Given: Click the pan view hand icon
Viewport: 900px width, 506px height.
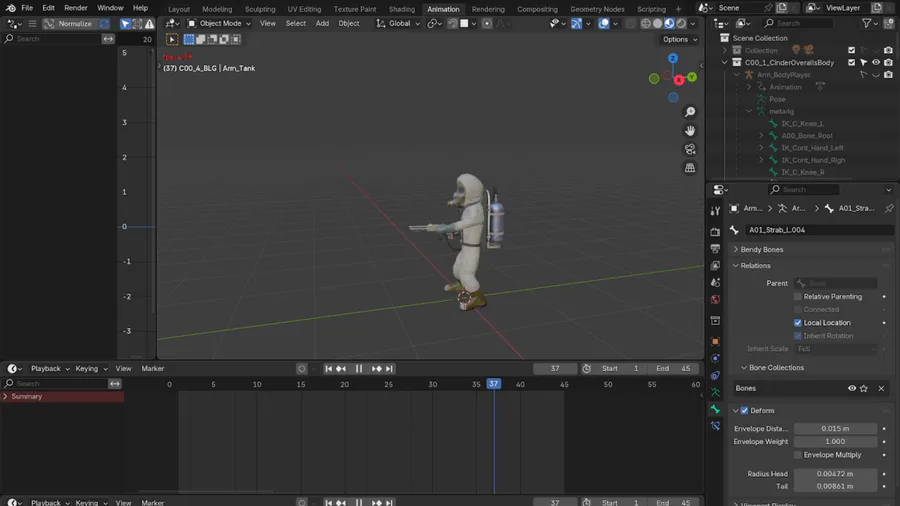Looking at the screenshot, I should pos(690,131).
